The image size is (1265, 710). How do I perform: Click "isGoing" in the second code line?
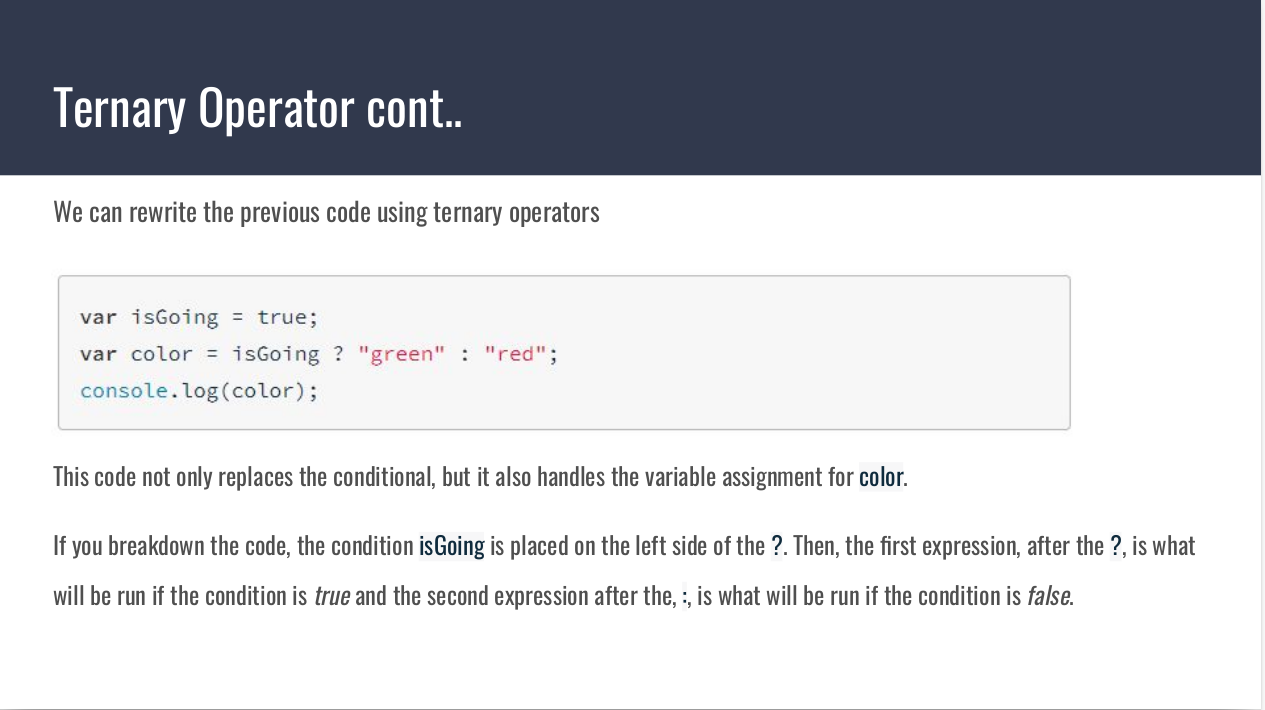point(275,354)
